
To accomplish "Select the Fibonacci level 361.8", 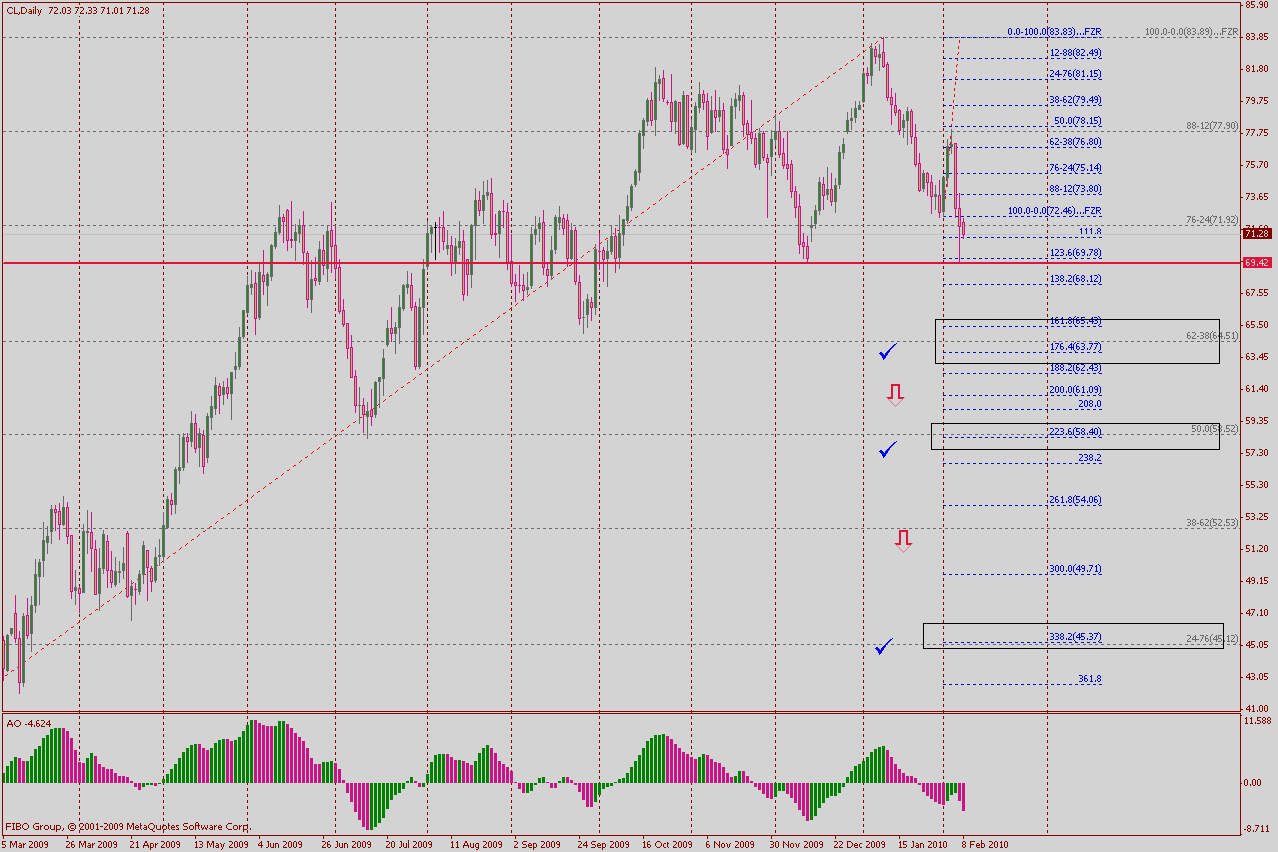I will click(x=1090, y=679).
